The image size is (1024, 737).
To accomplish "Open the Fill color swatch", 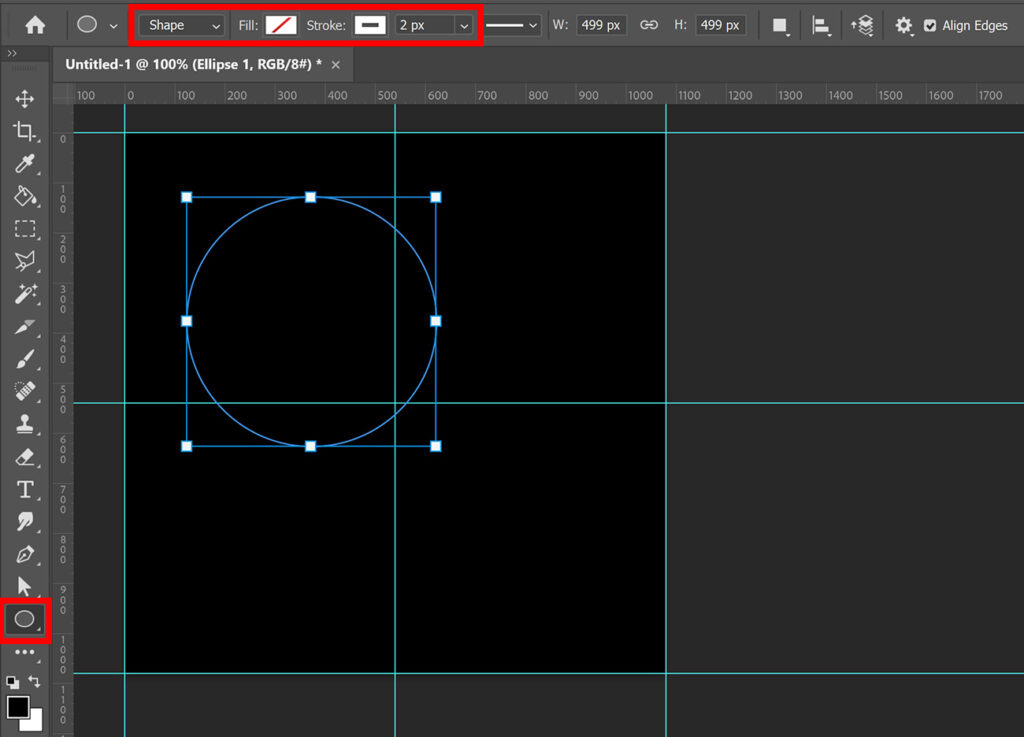I will coord(281,25).
